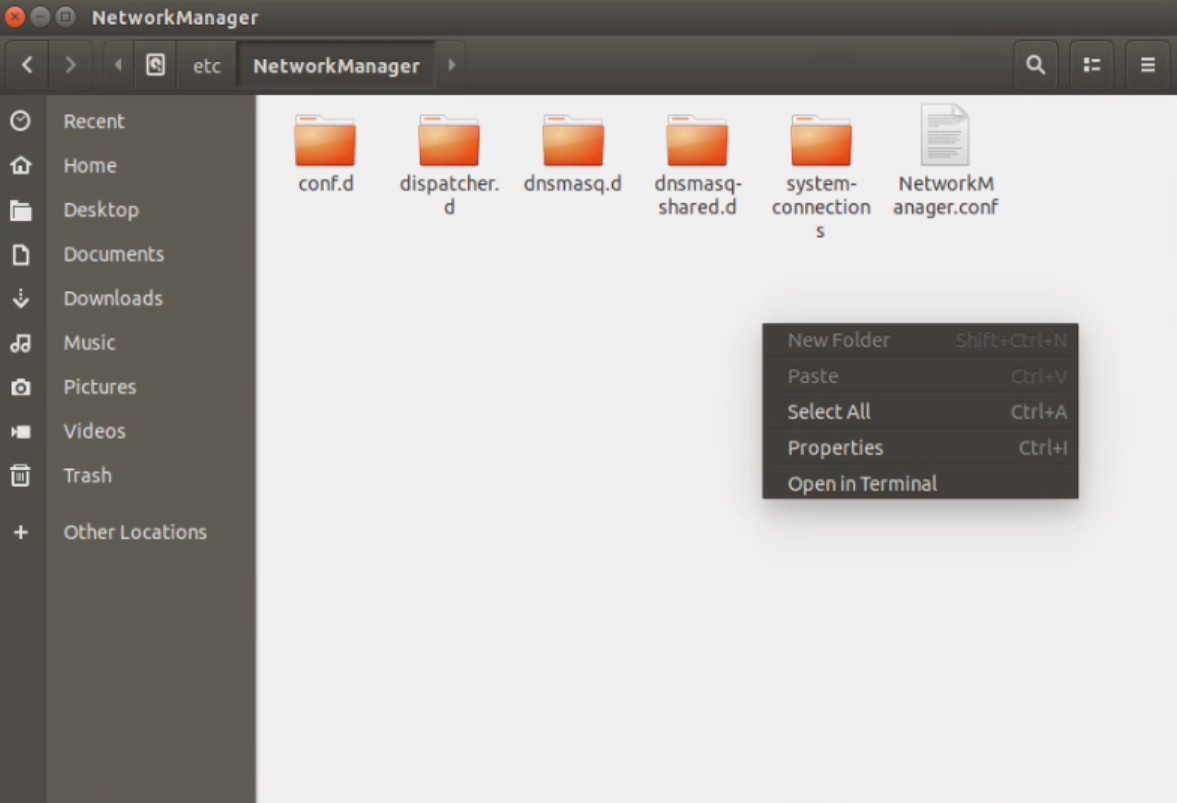Choose Paste in the context menu
Screen dimensions: 1177x803
(920, 376)
